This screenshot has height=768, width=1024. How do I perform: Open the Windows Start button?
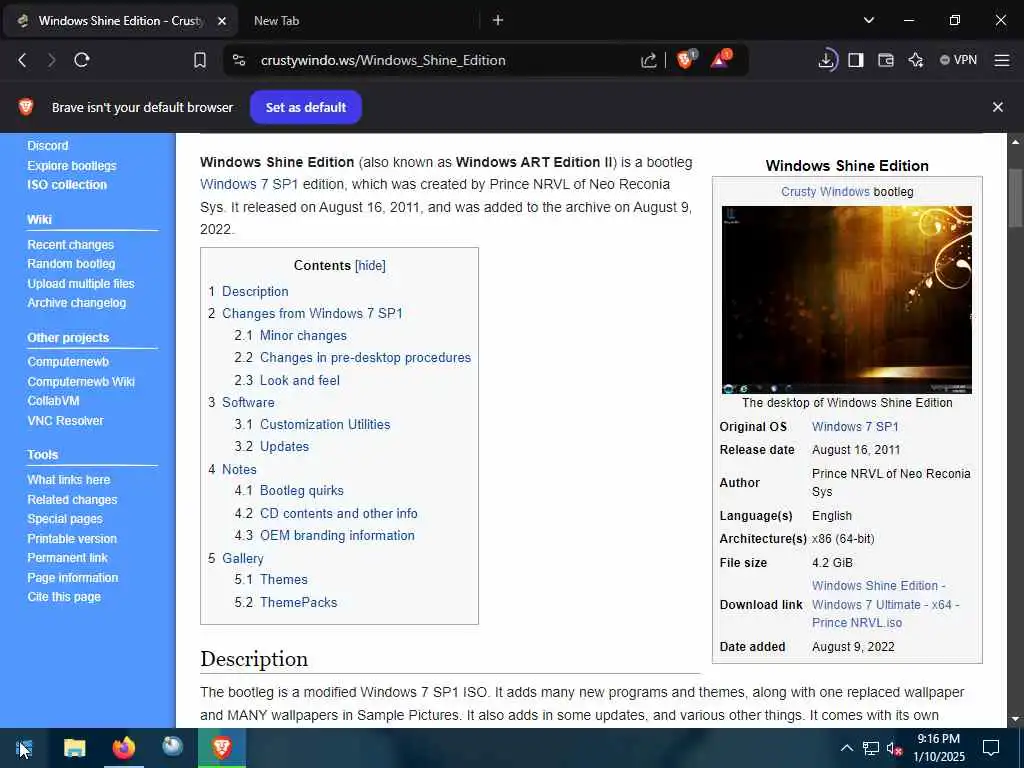click(x=24, y=748)
